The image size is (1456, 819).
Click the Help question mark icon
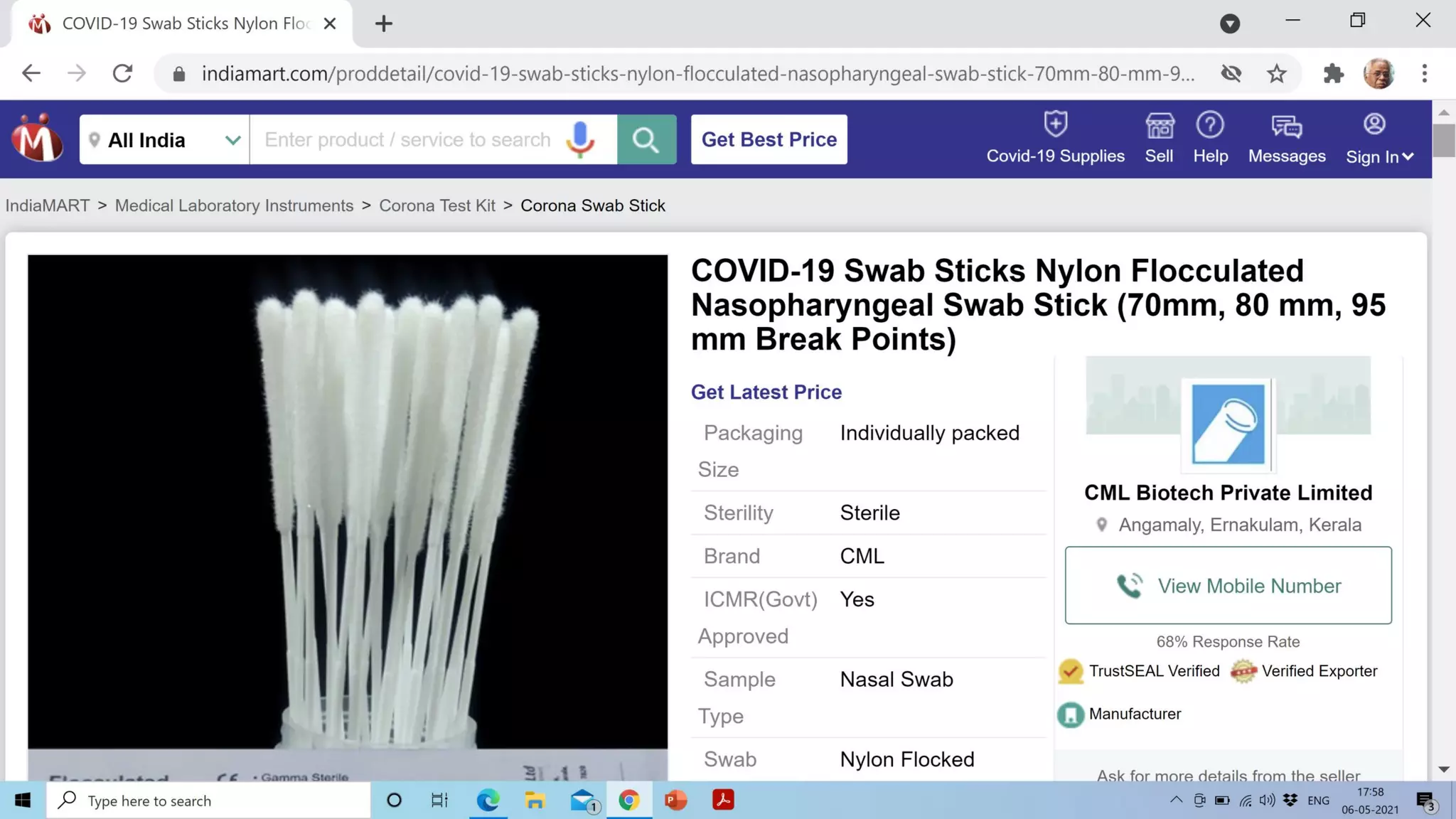1210,125
